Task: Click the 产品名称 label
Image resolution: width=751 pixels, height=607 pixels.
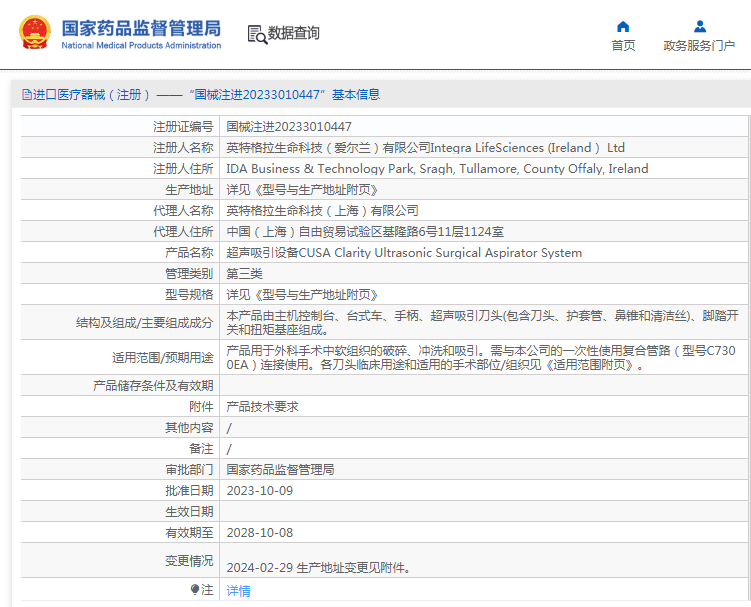Action: point(189,252)
